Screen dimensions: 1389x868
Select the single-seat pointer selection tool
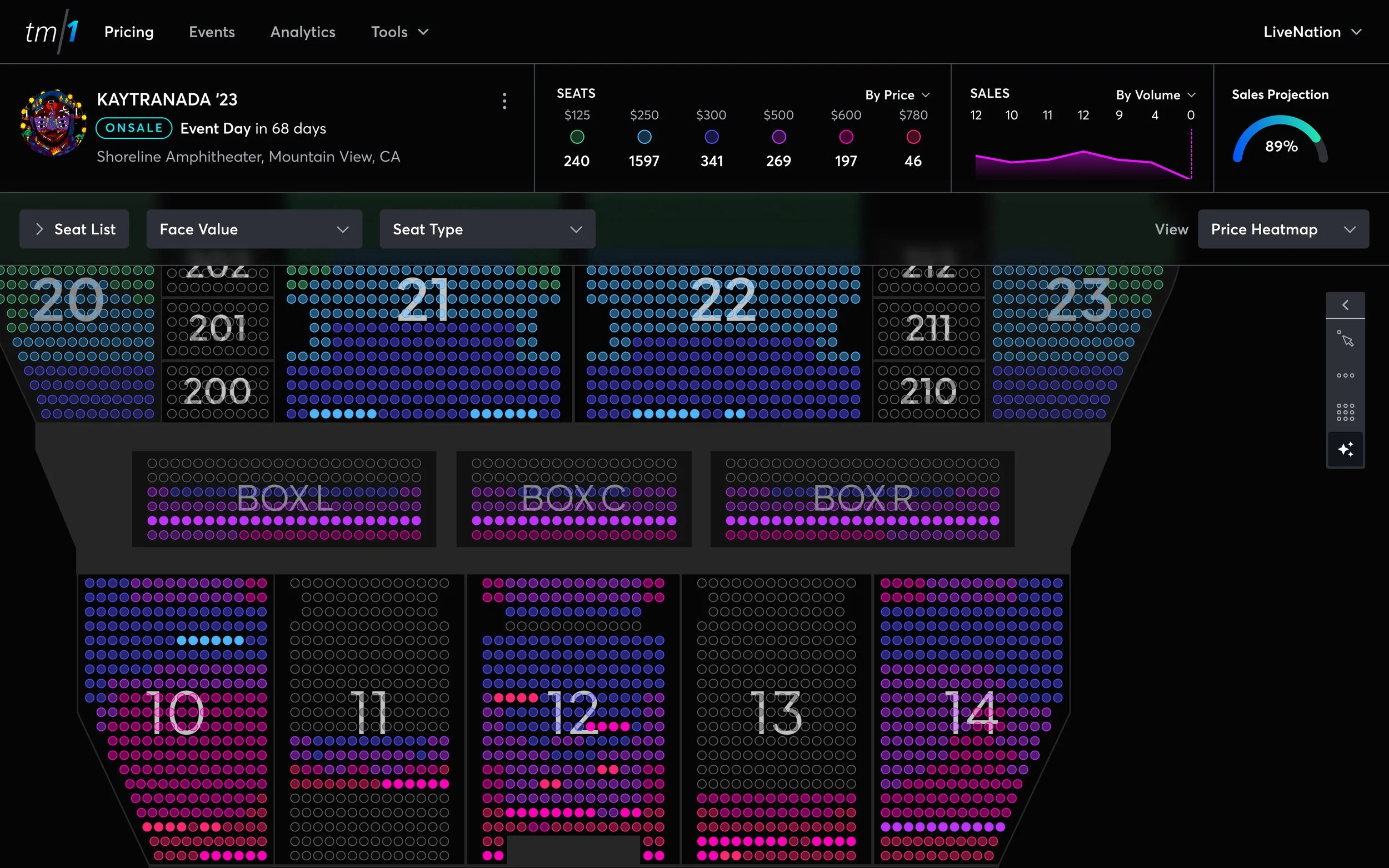click(1345, 339)
